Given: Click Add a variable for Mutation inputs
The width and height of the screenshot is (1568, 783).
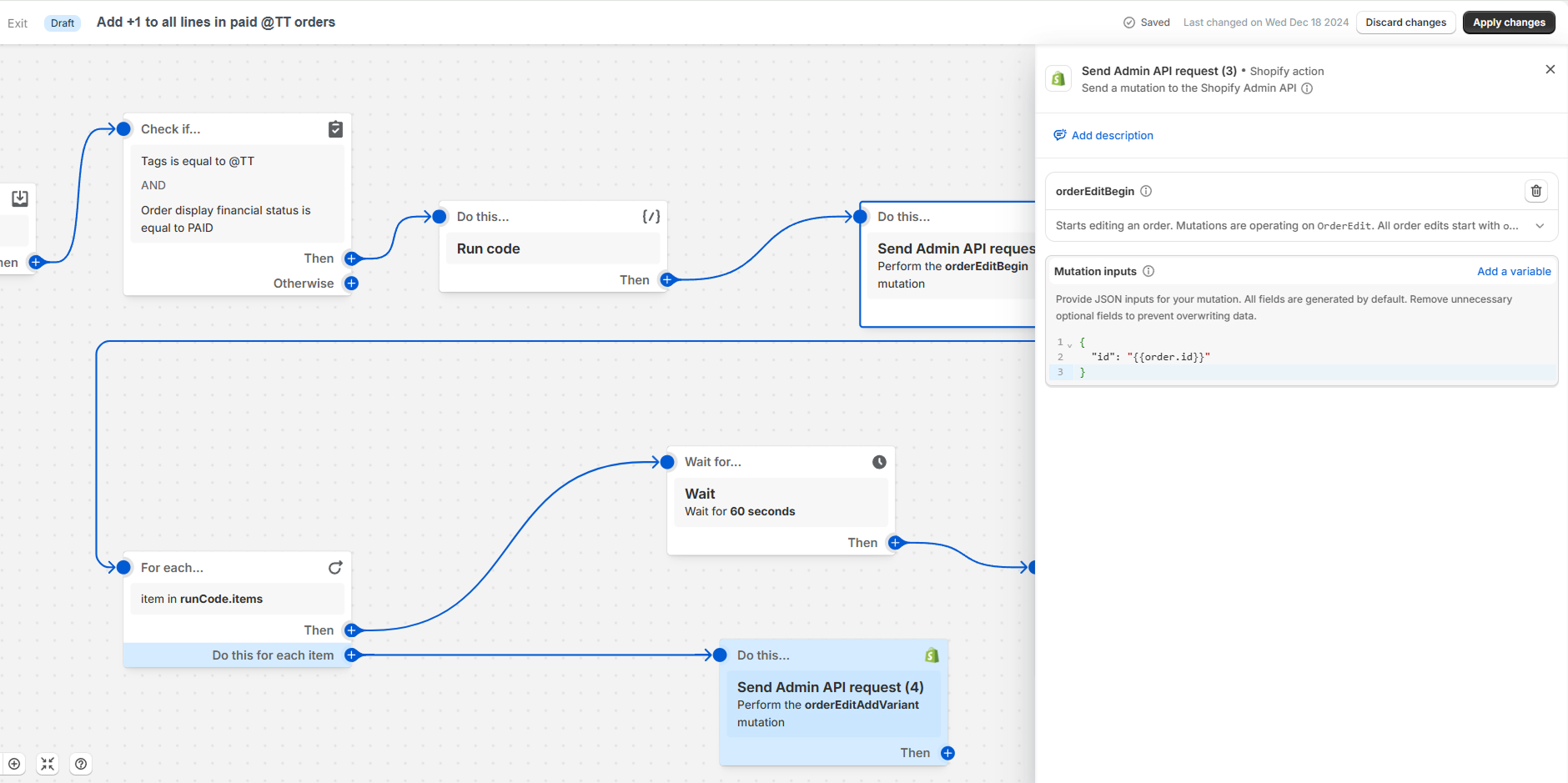Looking at the screenshot, I should [1514, 271].
